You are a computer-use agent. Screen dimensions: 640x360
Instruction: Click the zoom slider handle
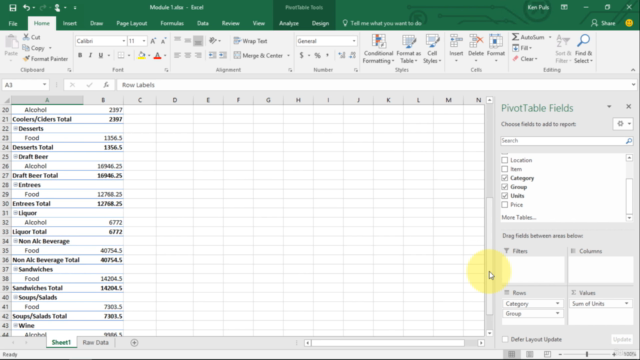coord(587,354)
